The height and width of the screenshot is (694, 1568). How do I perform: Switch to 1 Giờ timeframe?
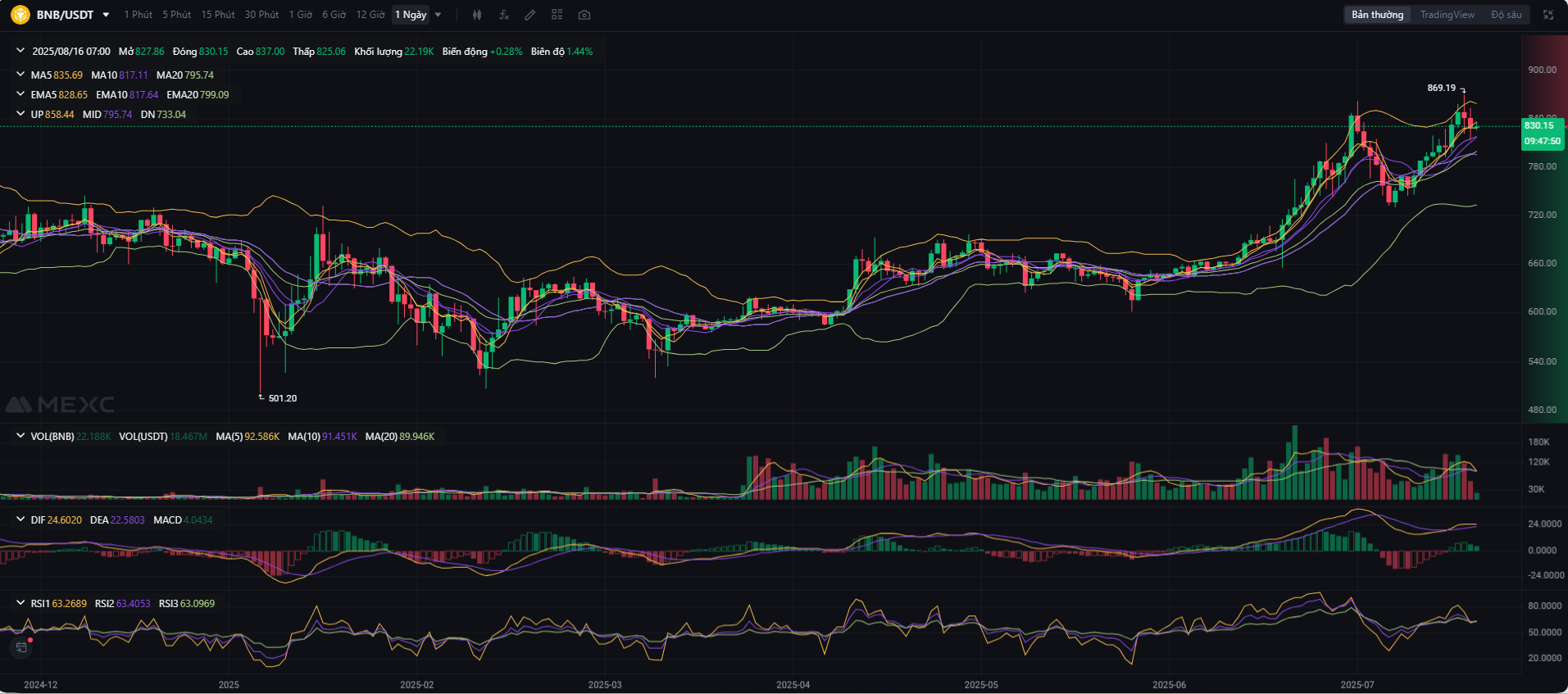coord(300,15)
